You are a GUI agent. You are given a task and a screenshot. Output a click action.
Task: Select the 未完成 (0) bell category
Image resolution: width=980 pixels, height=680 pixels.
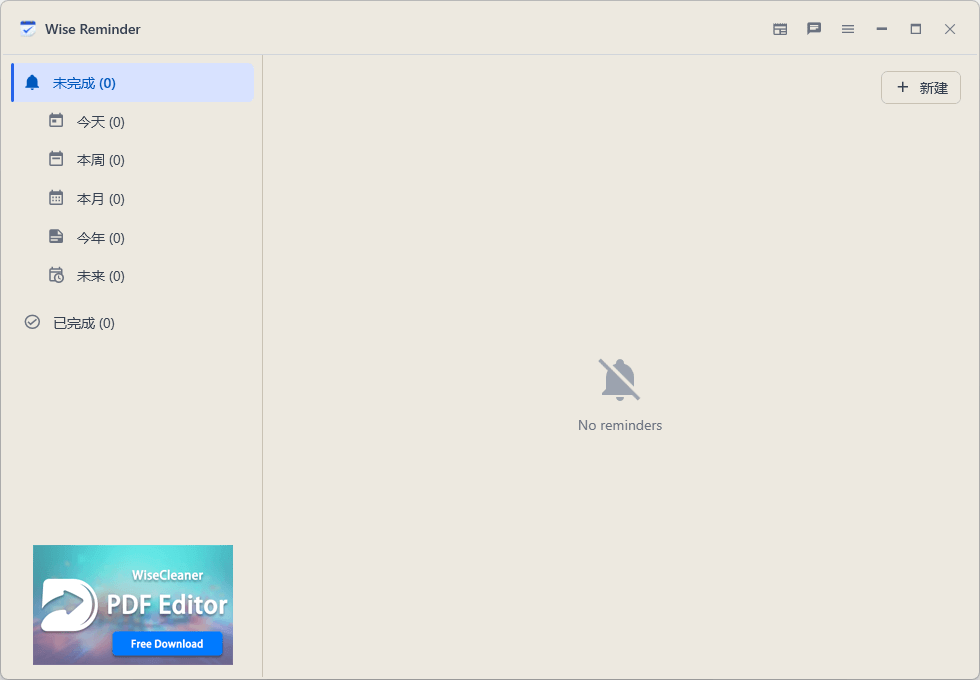click(x=132, y=82)
